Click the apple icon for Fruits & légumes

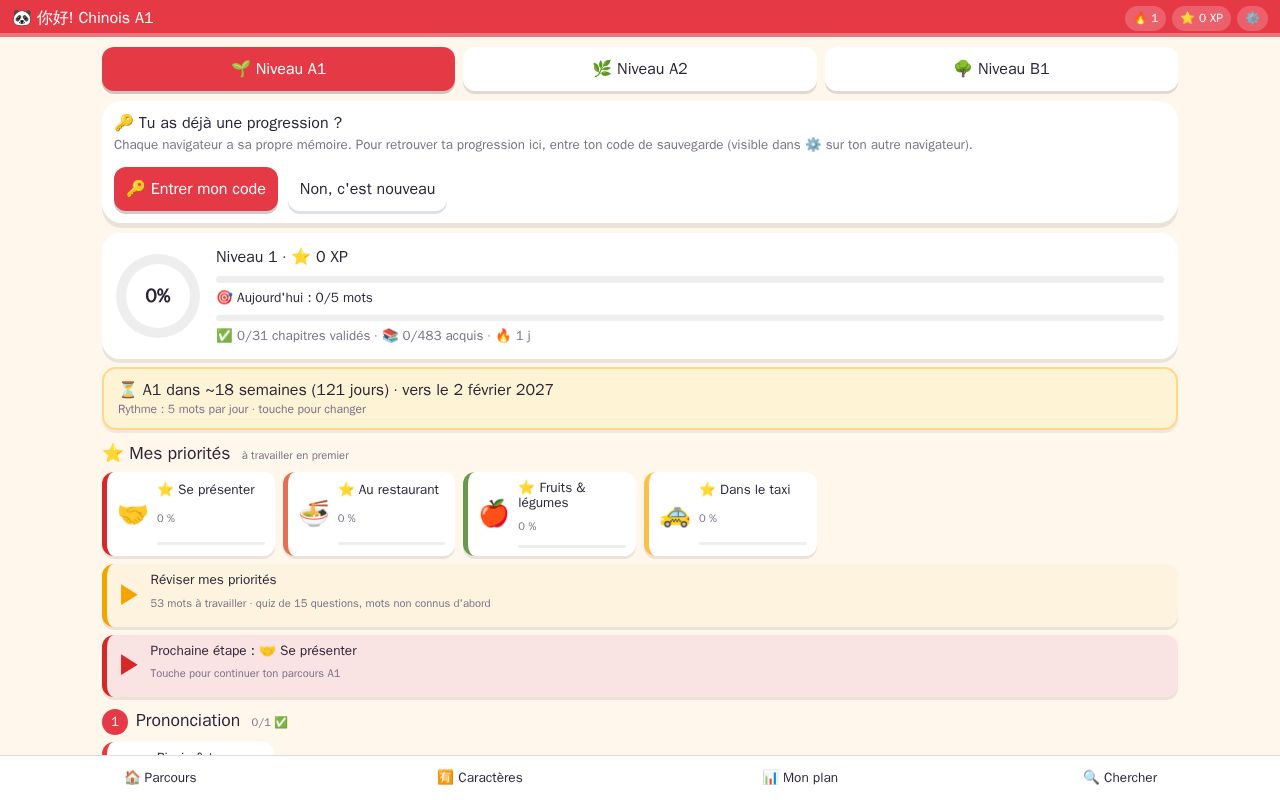tap(494, 514)
